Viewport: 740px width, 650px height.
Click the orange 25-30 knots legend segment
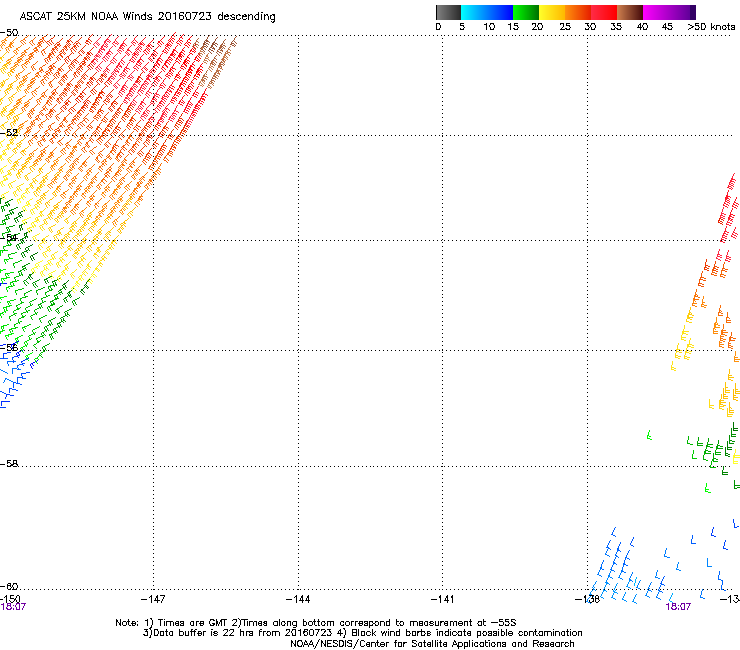tap(578, 12)
